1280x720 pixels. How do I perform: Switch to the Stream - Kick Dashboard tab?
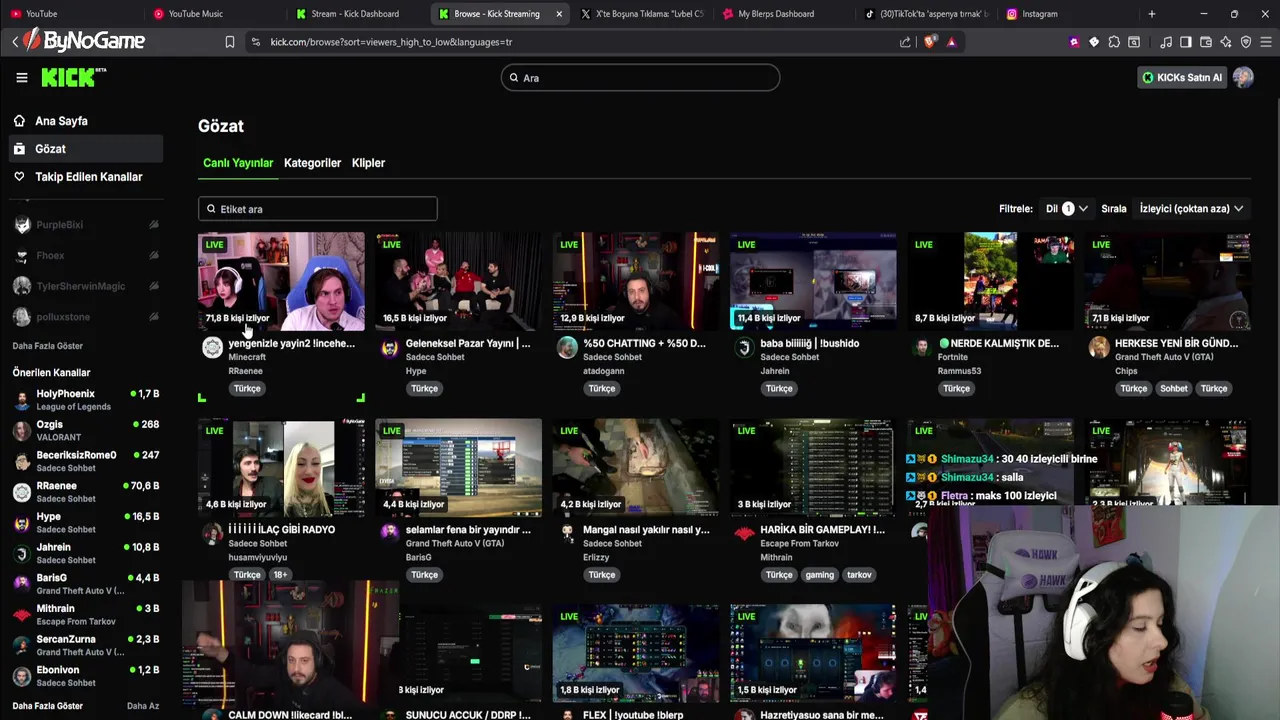pos(358,14)
